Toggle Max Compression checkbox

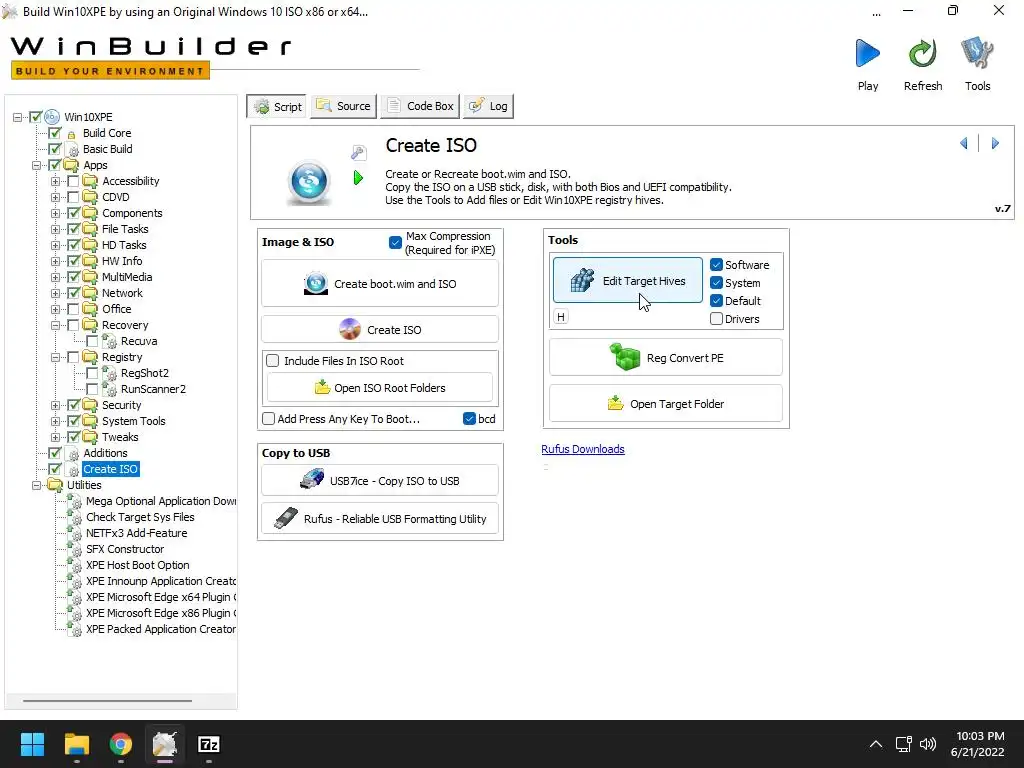point(395,242)
